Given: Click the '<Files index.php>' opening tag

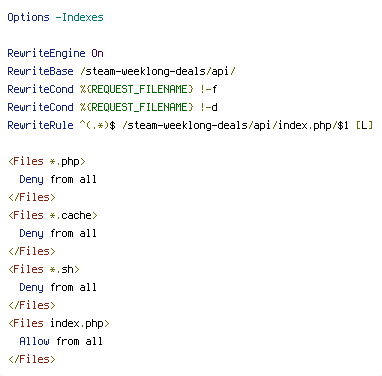Looking at the screenshot, I should [x=59, y=323].
